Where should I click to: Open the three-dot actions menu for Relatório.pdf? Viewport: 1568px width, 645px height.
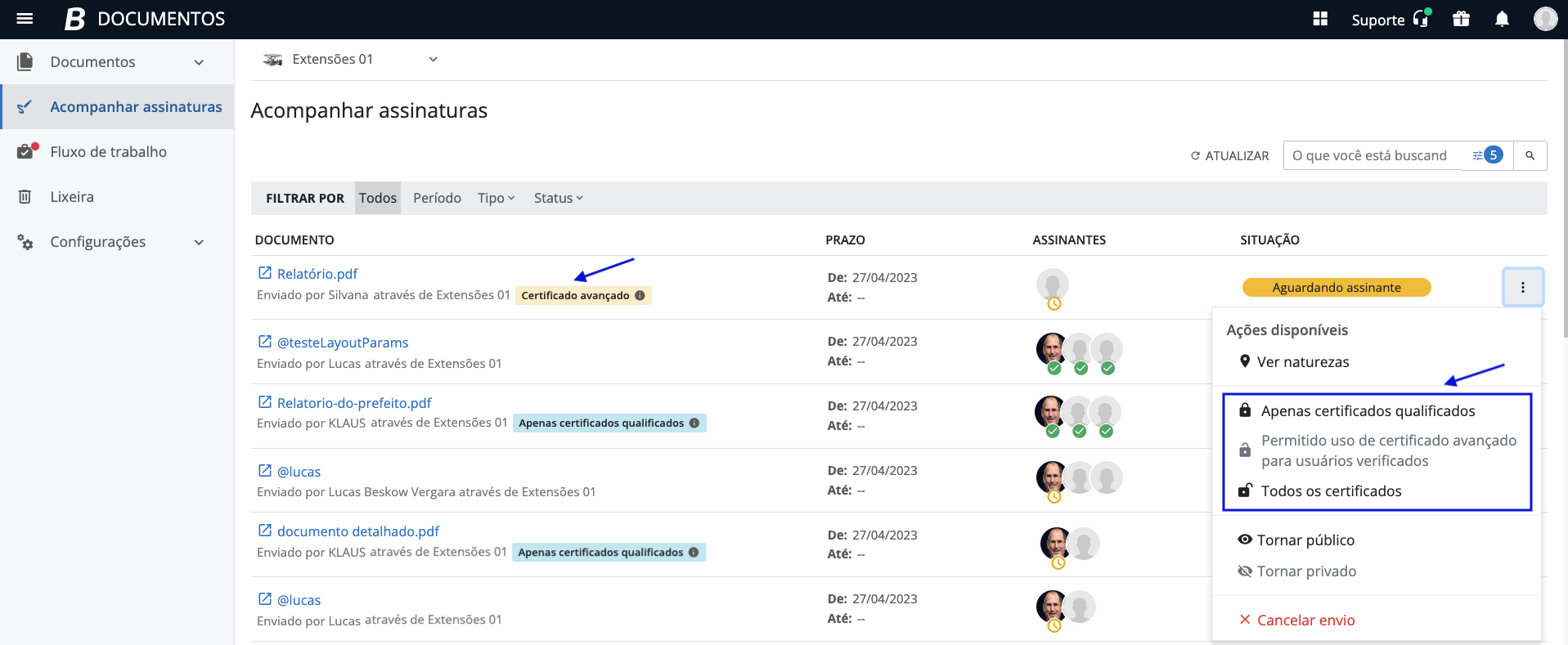[1522, 287]
